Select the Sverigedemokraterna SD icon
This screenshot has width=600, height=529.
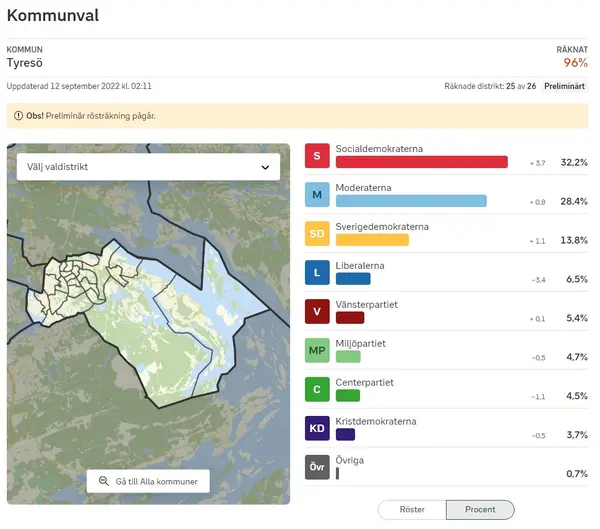click(317, 234)
